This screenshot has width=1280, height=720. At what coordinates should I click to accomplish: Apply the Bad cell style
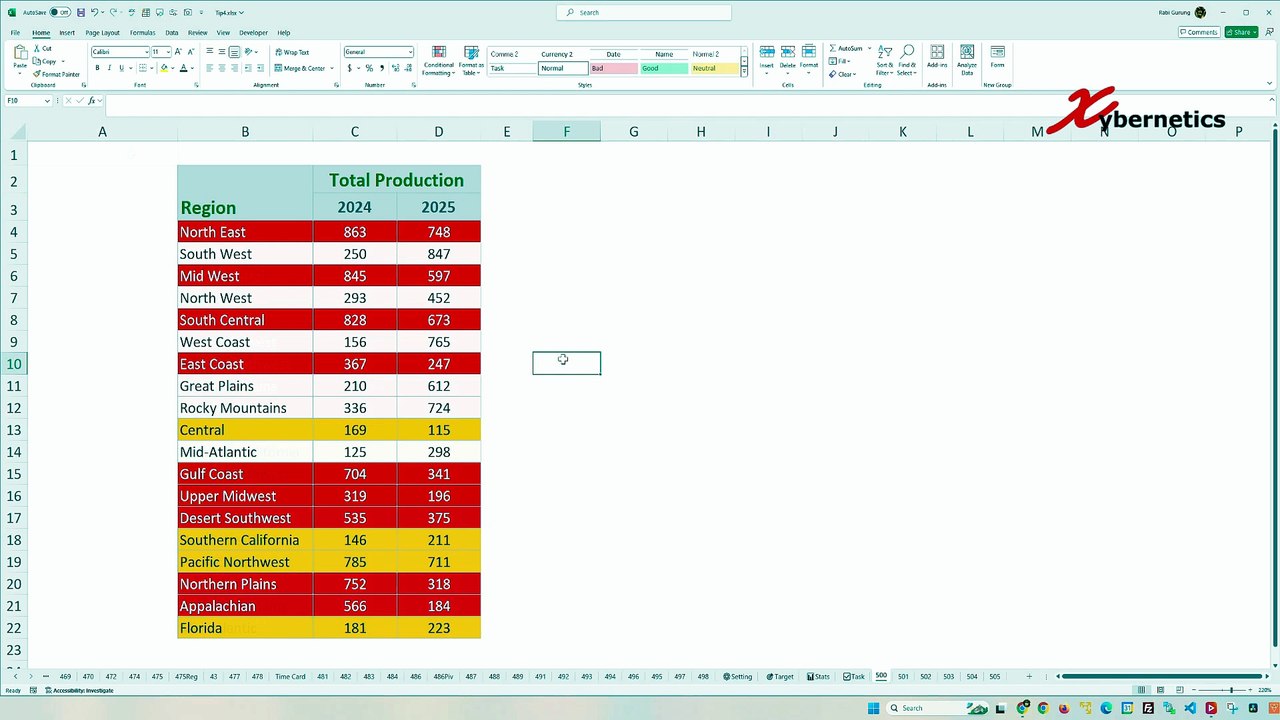click(x=613, y=68)
